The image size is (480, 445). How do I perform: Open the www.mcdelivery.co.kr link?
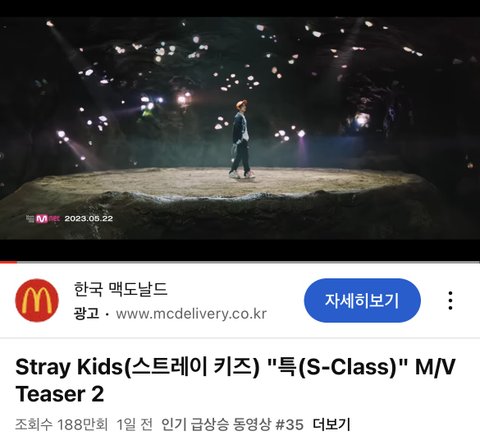(191, 314)
